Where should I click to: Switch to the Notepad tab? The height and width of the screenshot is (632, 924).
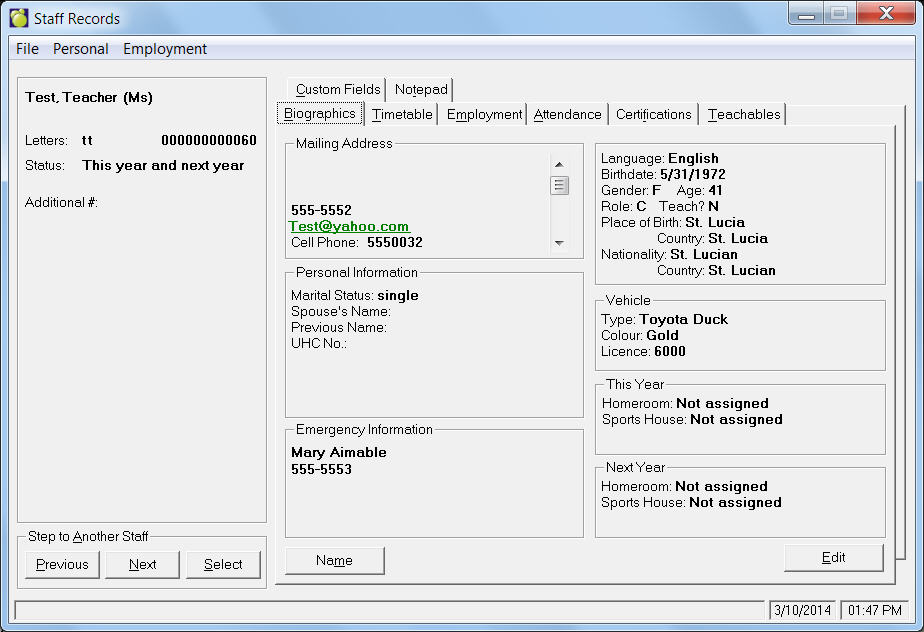point(421,89)
